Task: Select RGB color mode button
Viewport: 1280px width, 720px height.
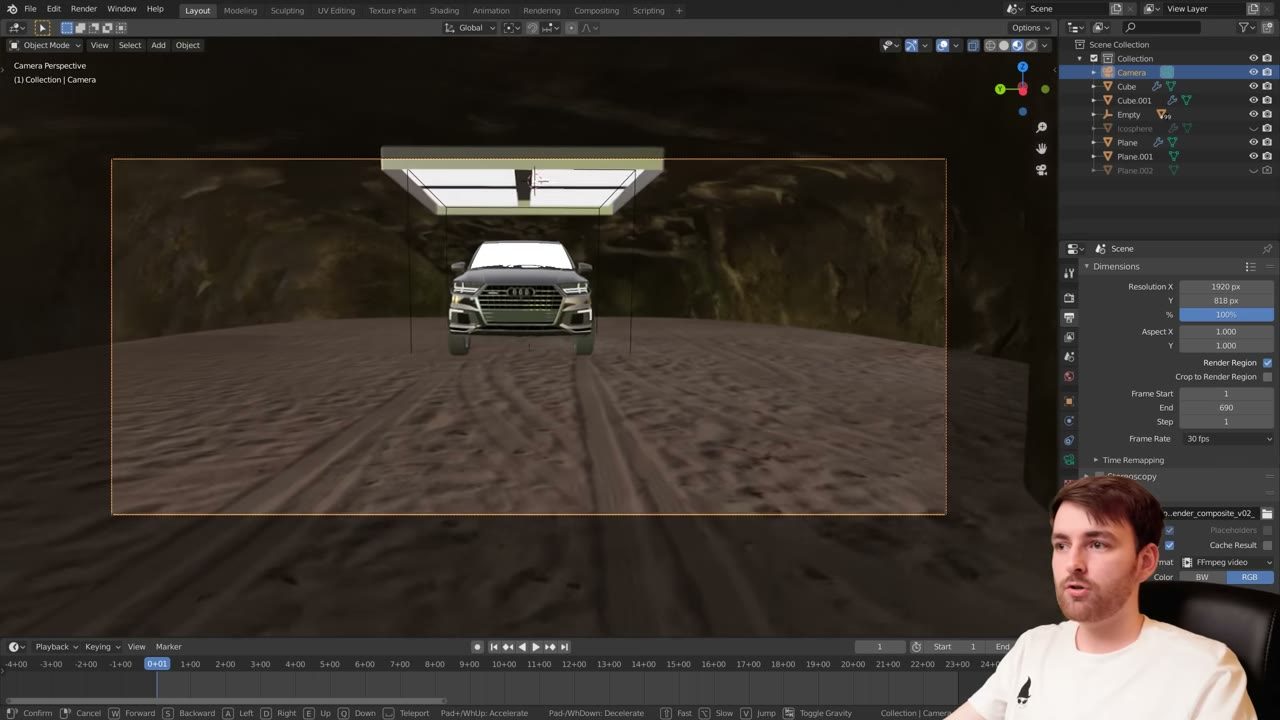Action: click(1250, 577)
